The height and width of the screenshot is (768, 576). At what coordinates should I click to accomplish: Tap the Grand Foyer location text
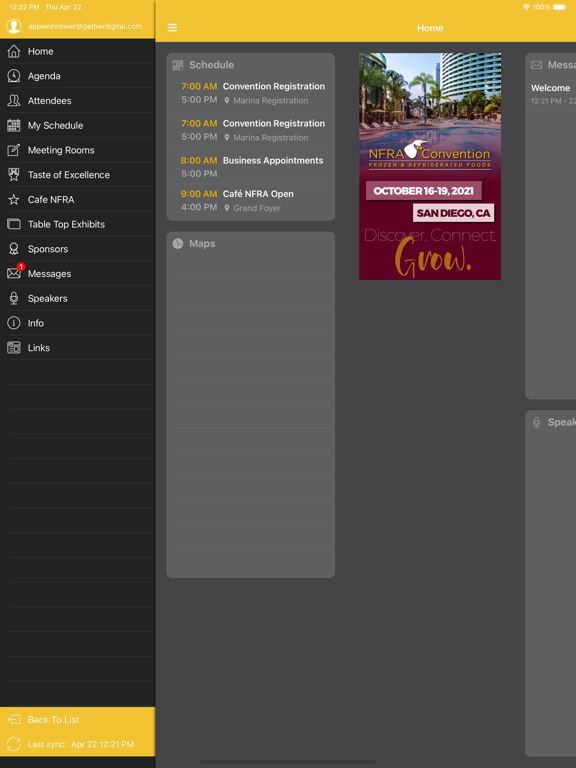(x=257, y=208)
